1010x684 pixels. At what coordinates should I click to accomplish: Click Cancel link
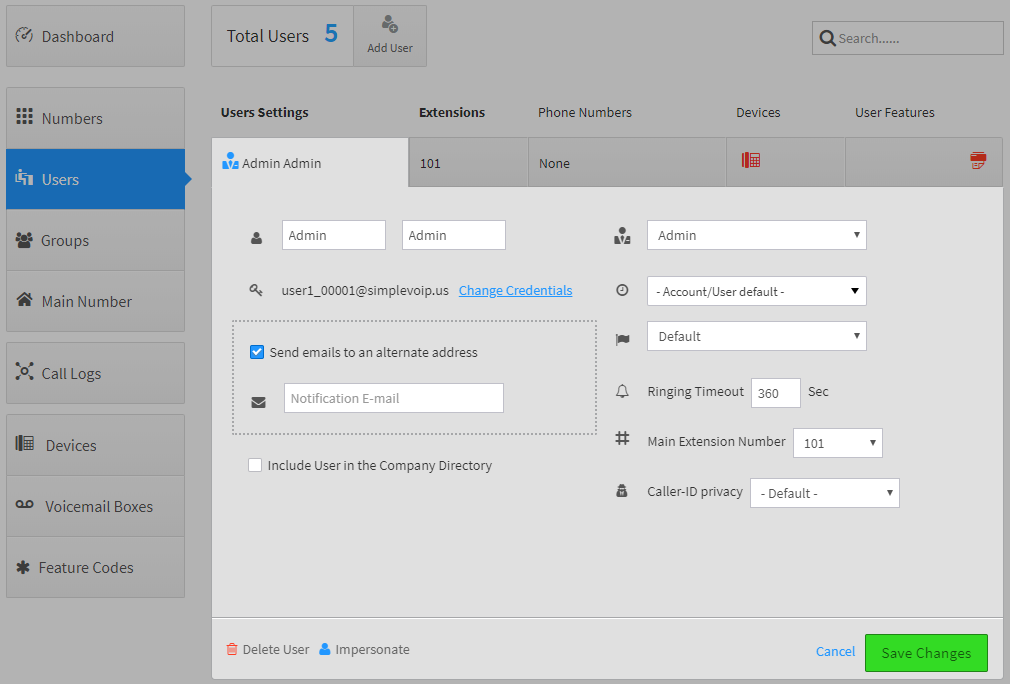coord(835,651)
